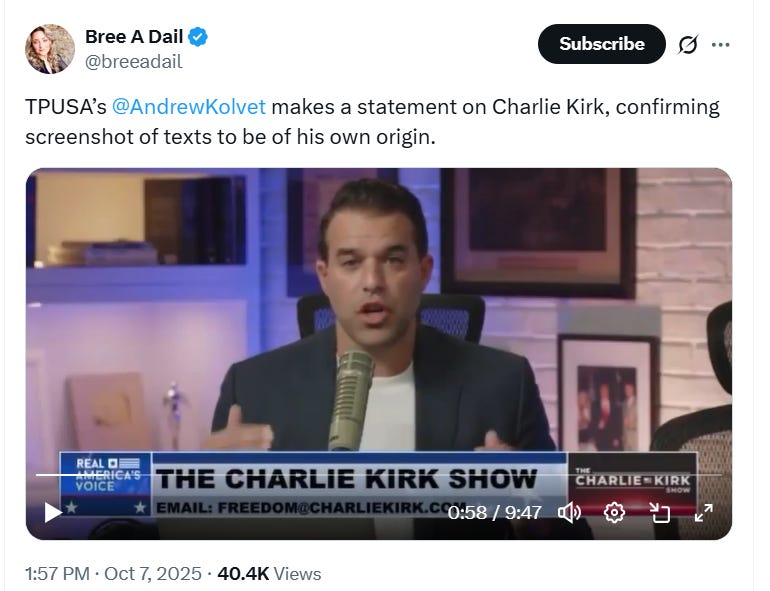The width and height of the screenshot is (770, 591).
Task: Open the @AndrewKolvet mention link
Action: tap(189, 107)
